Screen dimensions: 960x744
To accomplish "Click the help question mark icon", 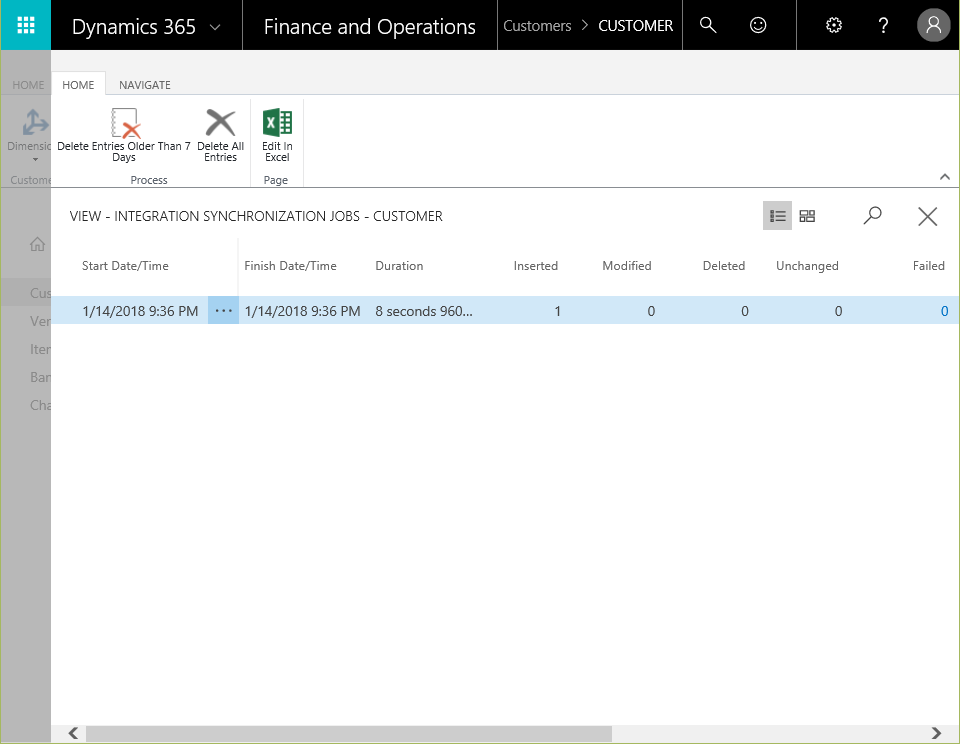I will coord(883,26).
